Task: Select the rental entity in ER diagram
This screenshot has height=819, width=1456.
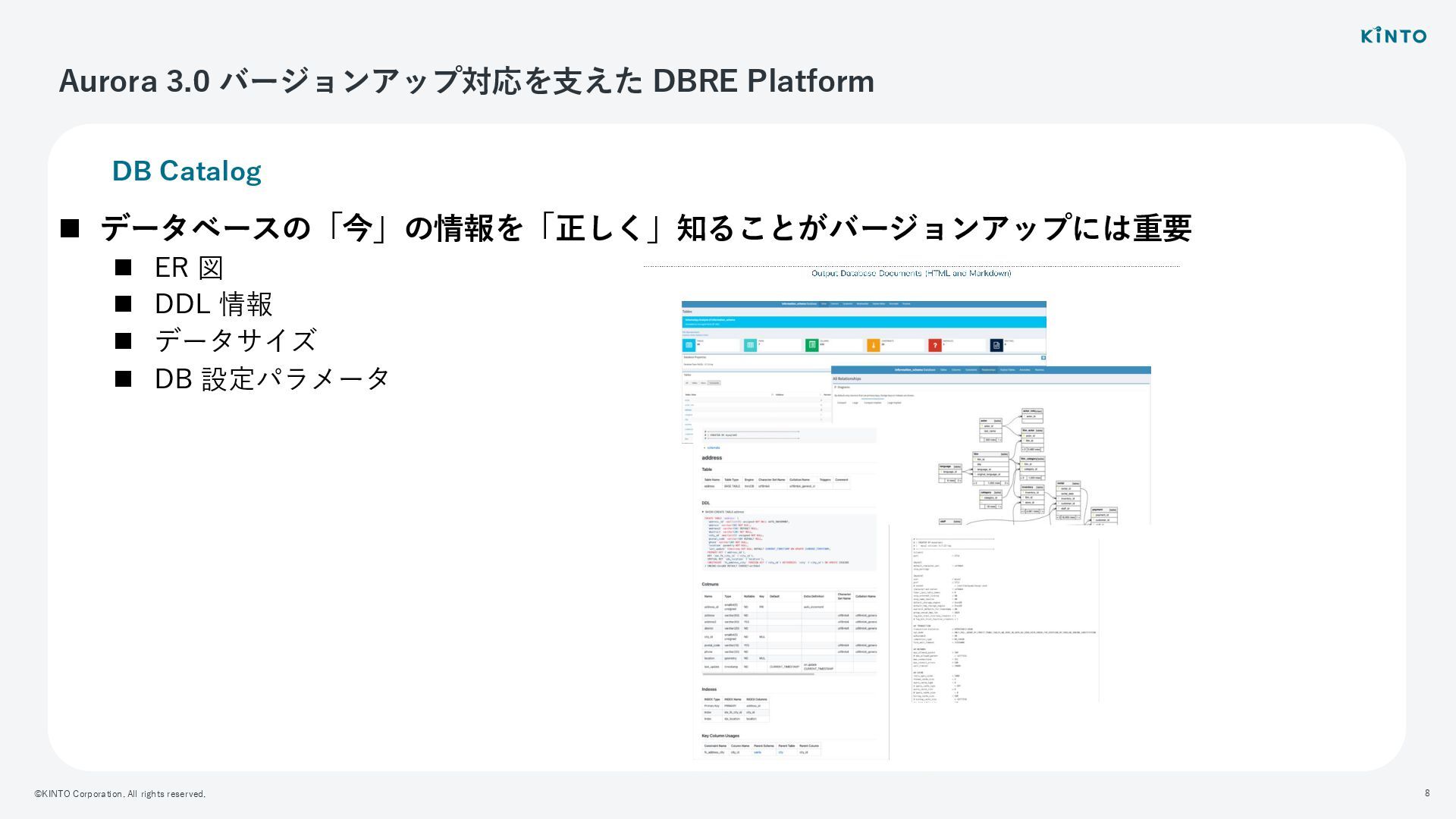Action: click(x=1068, y=500)
